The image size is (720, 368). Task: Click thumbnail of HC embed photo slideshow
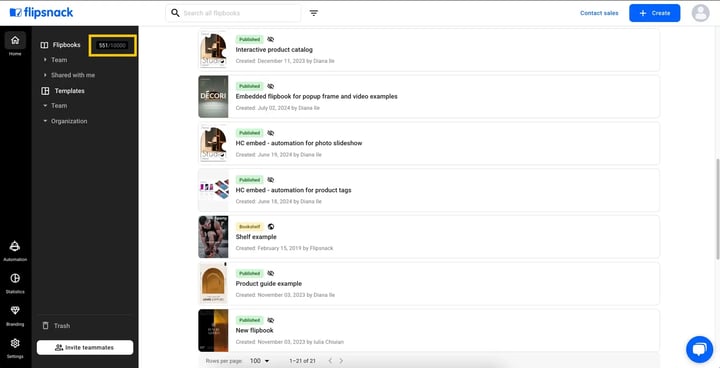pyautogui.click(x=214, y=143)
